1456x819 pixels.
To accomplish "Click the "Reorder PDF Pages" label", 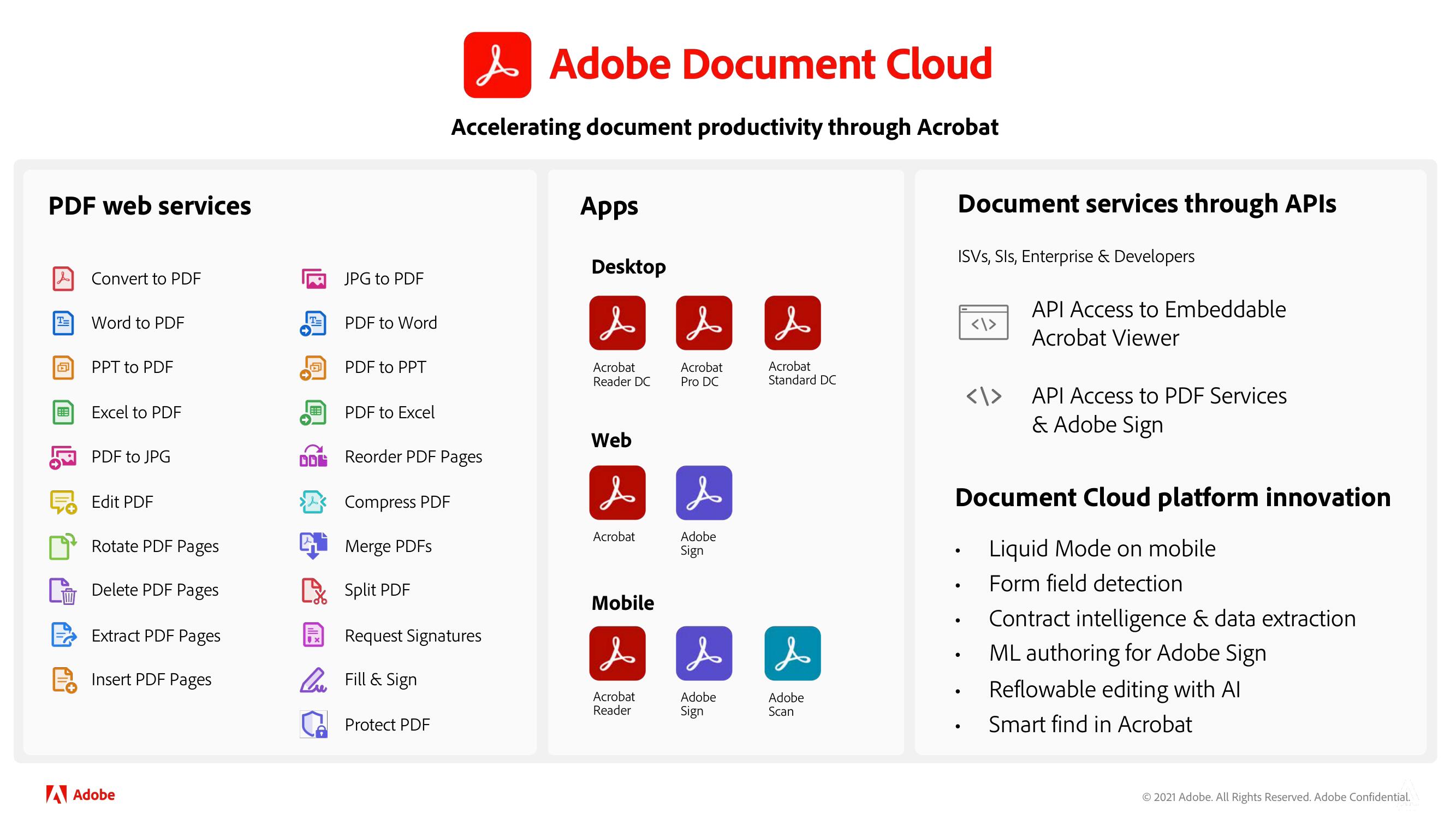I will 413,457.
